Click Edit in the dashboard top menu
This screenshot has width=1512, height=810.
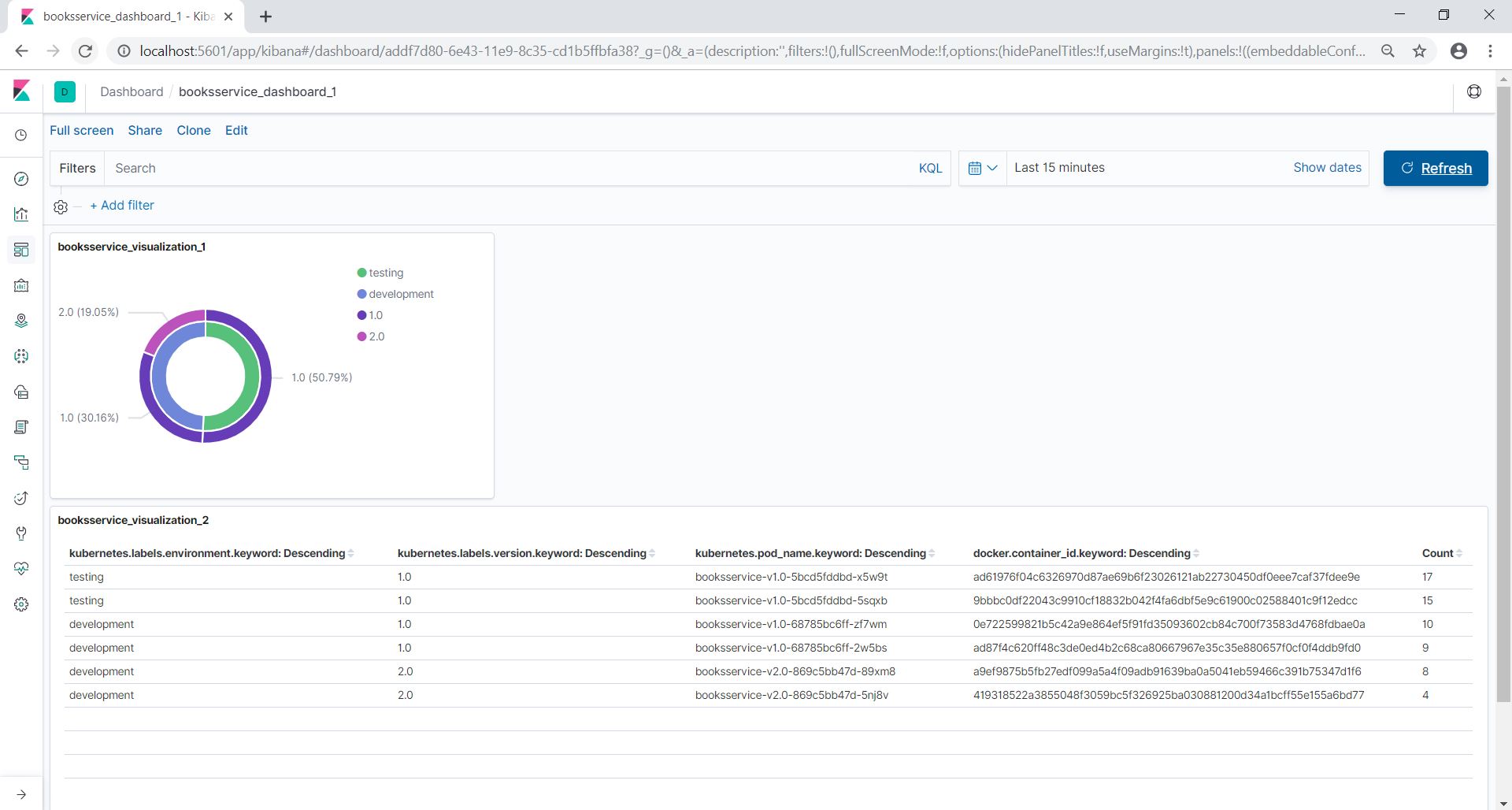pyautogui.click(x=236, y=131)
